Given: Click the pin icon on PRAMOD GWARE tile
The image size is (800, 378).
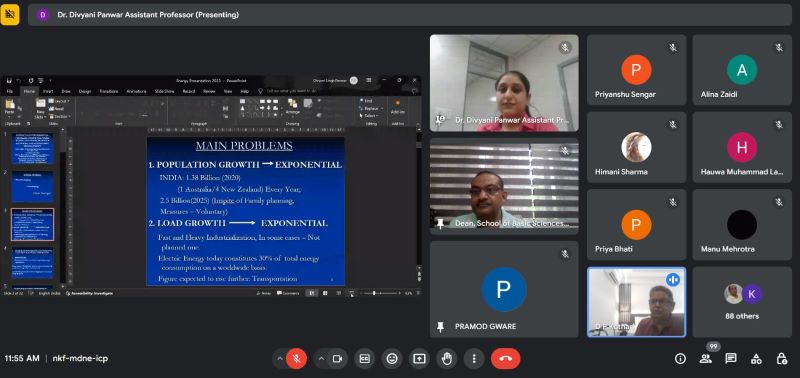Looking at the screenshot, I should tap(440, 326).
